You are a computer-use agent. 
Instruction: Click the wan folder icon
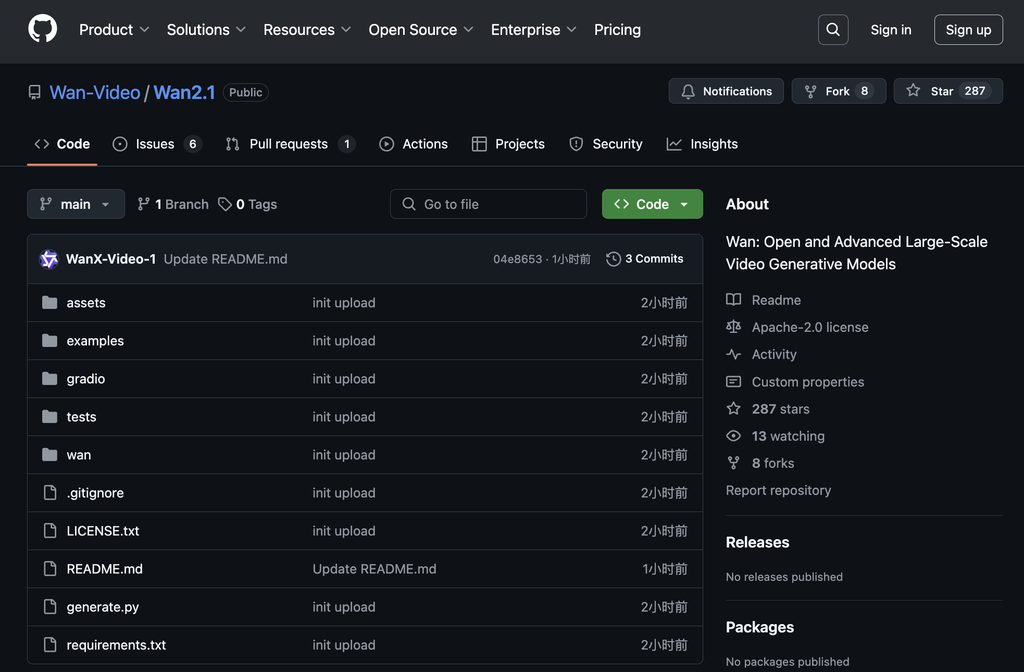coord(50,455)
